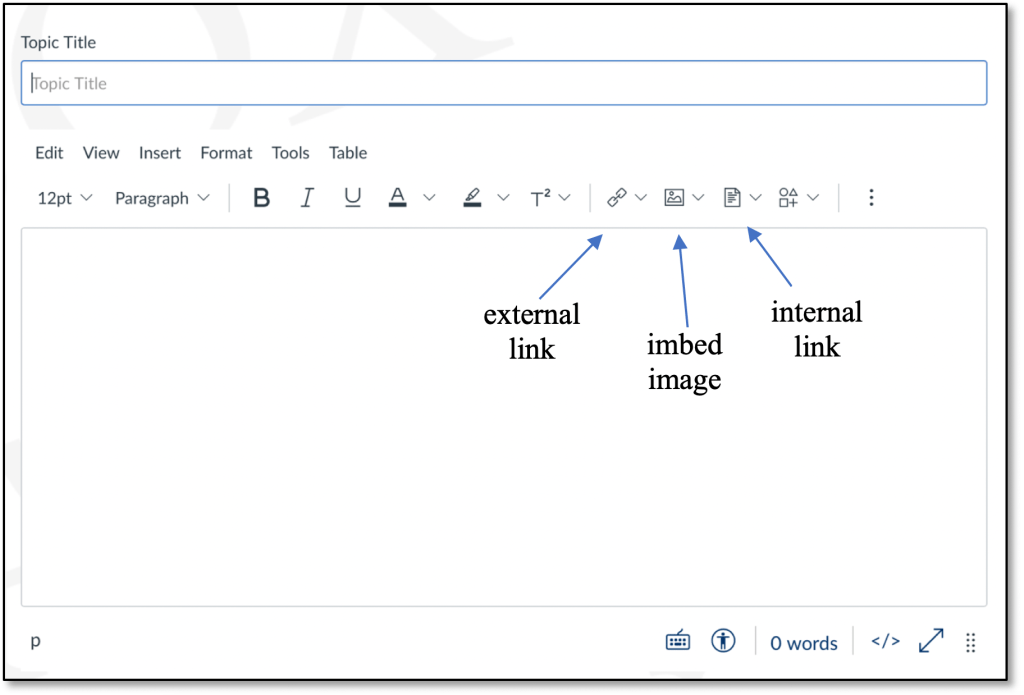1024x695 pixels.
Task: Click the document link icon
Action: point(732,198)
